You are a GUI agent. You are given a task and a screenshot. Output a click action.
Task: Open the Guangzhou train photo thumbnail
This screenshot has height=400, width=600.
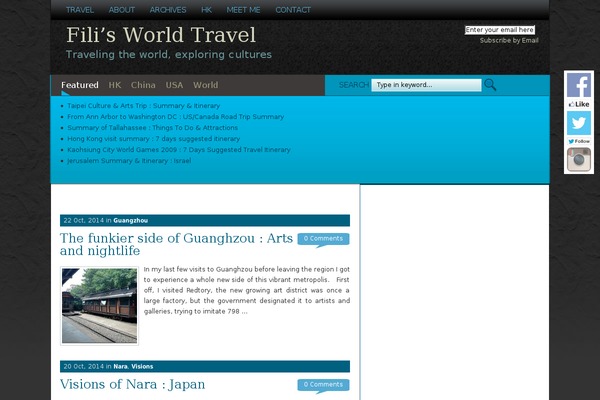tap(99, 306)
